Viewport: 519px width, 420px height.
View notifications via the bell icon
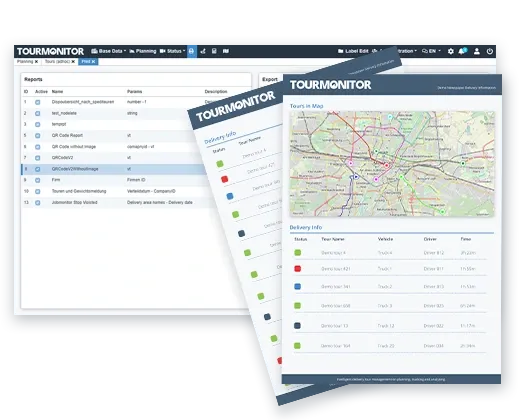462,51
